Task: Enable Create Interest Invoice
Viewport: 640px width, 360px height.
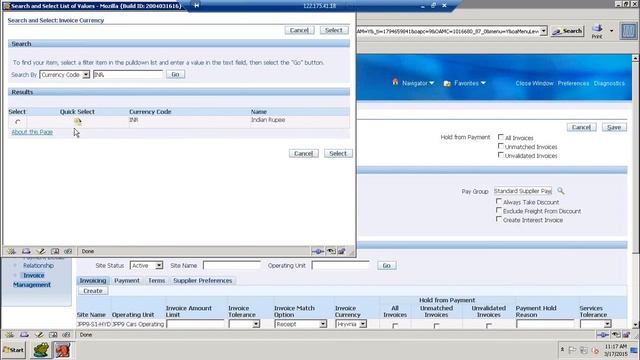Action: 498,219
